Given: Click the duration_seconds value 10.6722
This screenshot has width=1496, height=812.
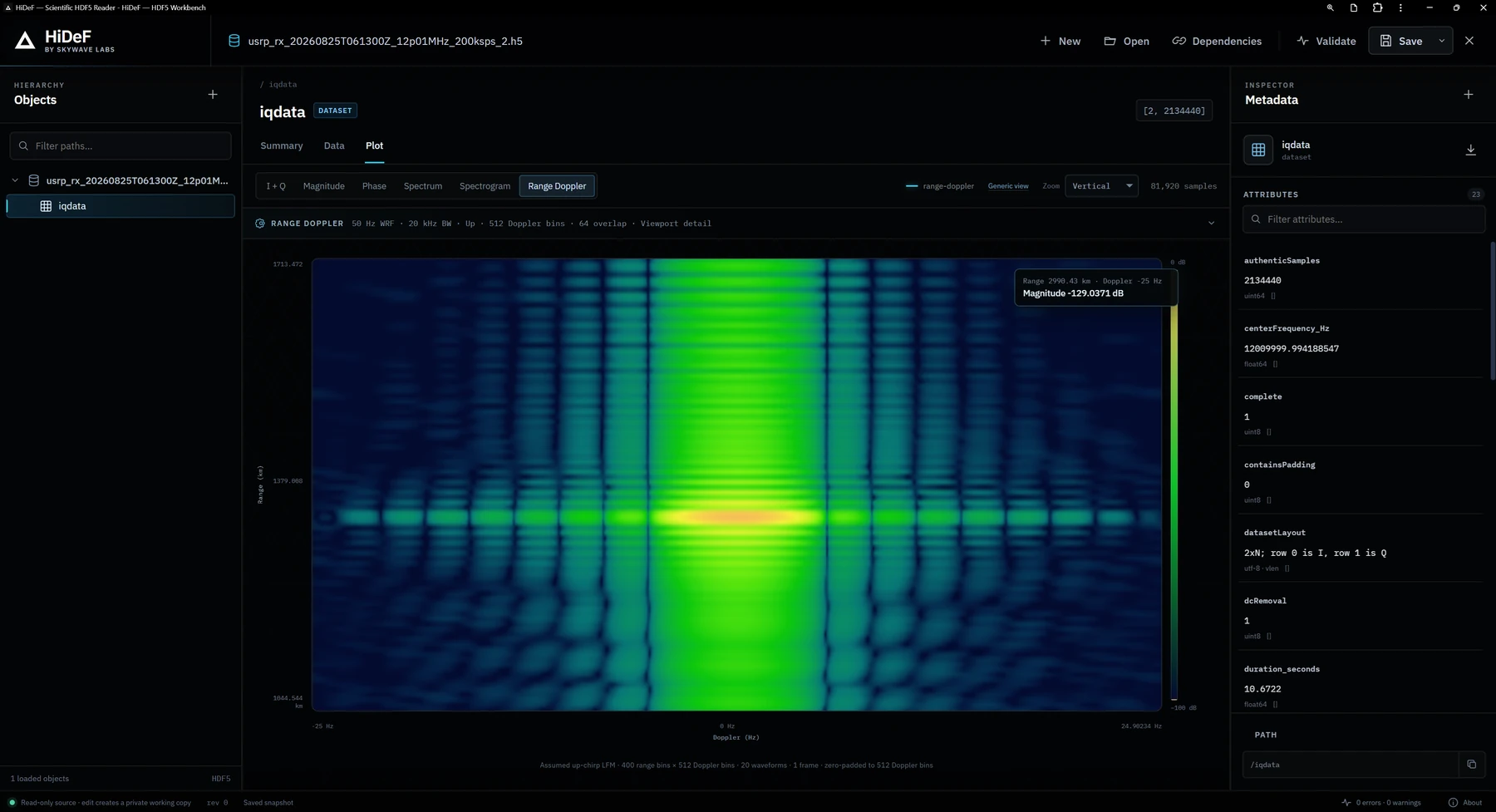Looking at the screenshot, I should [x=1262, y=690].
